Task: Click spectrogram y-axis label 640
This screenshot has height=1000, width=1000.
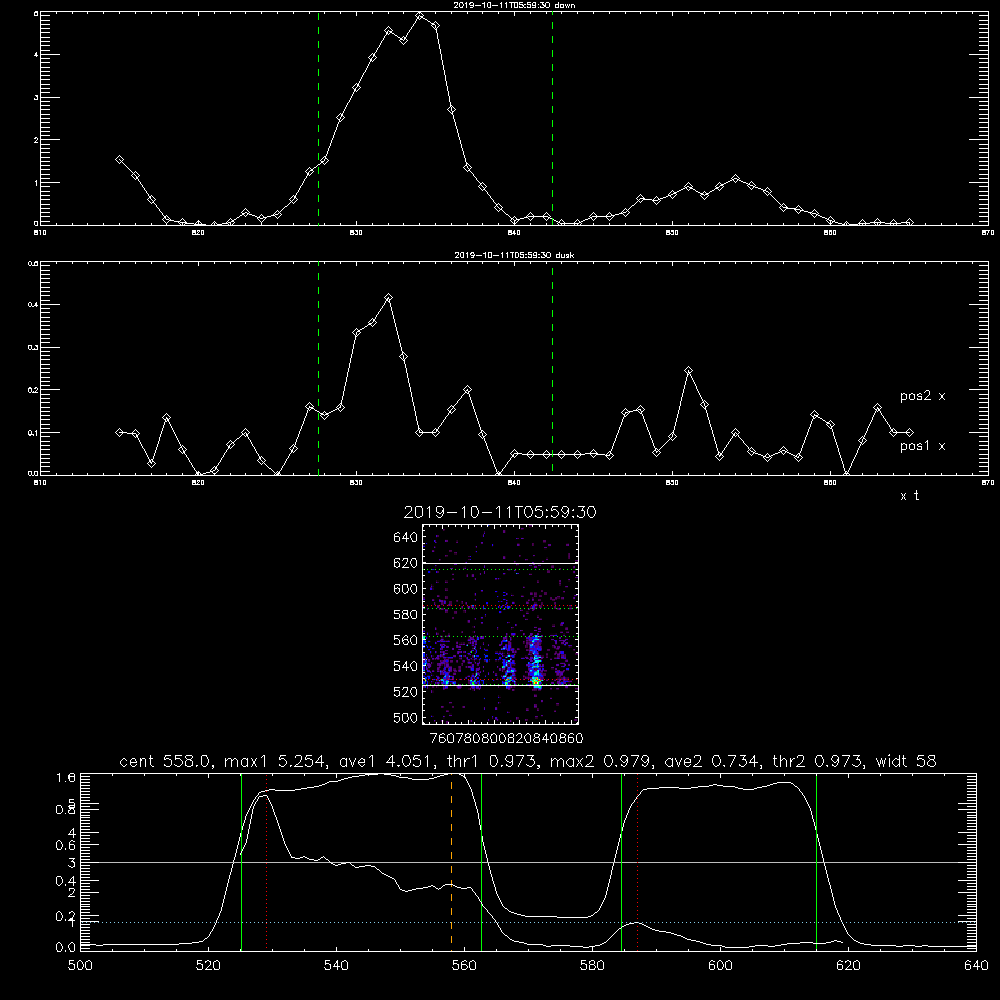Action: click(x=405, y=538)
